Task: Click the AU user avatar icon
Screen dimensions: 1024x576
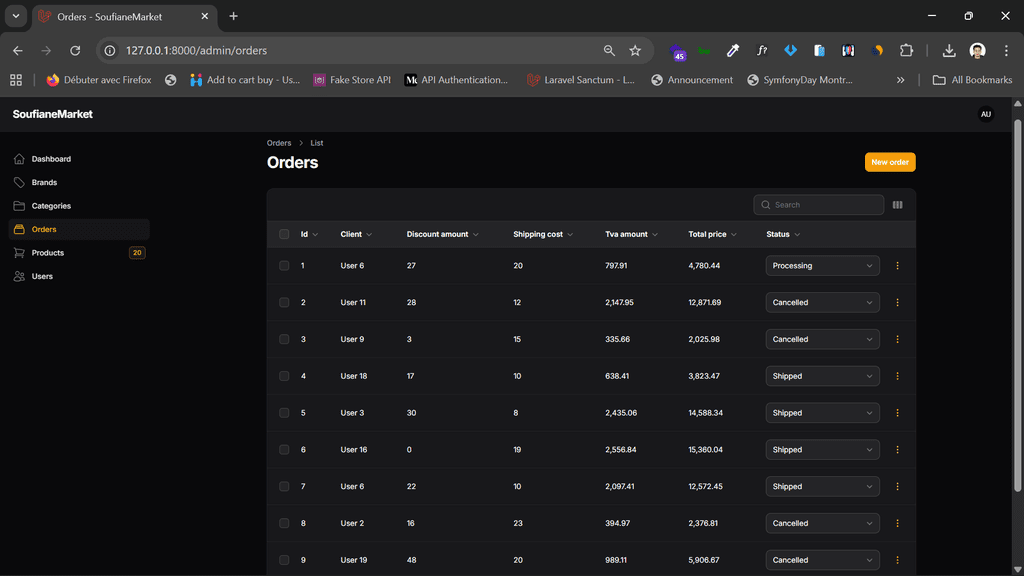Action: 985,114
